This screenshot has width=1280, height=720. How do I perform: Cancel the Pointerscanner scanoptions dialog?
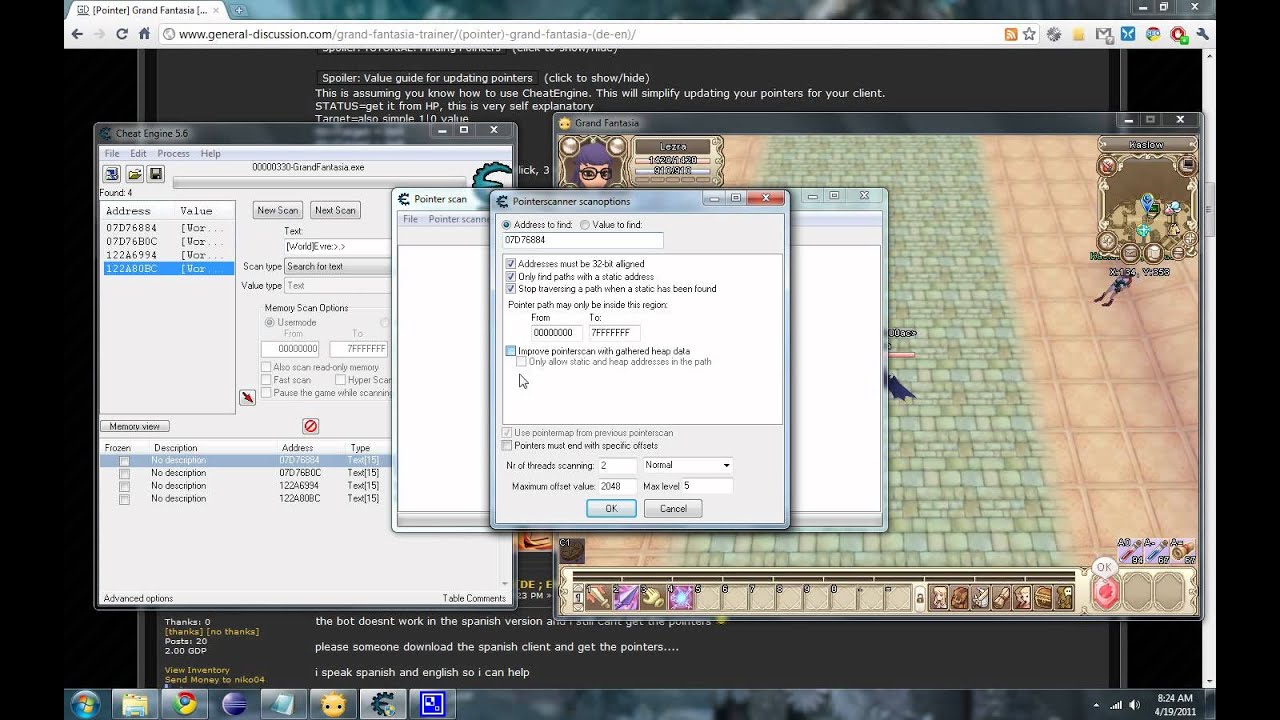(673, 508)
